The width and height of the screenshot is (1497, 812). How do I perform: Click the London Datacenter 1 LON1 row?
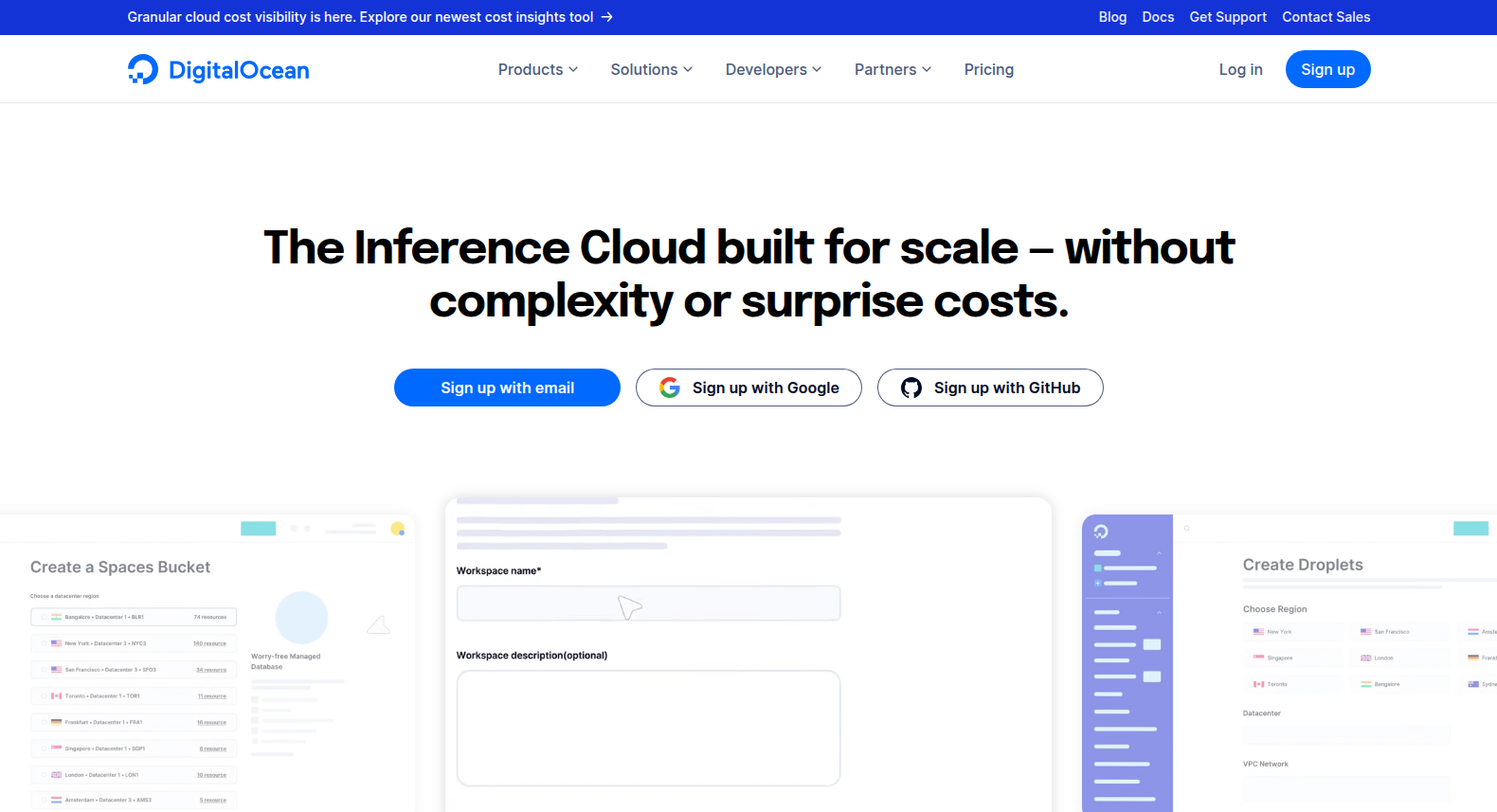pyautogui.click(x=134, y=775)
